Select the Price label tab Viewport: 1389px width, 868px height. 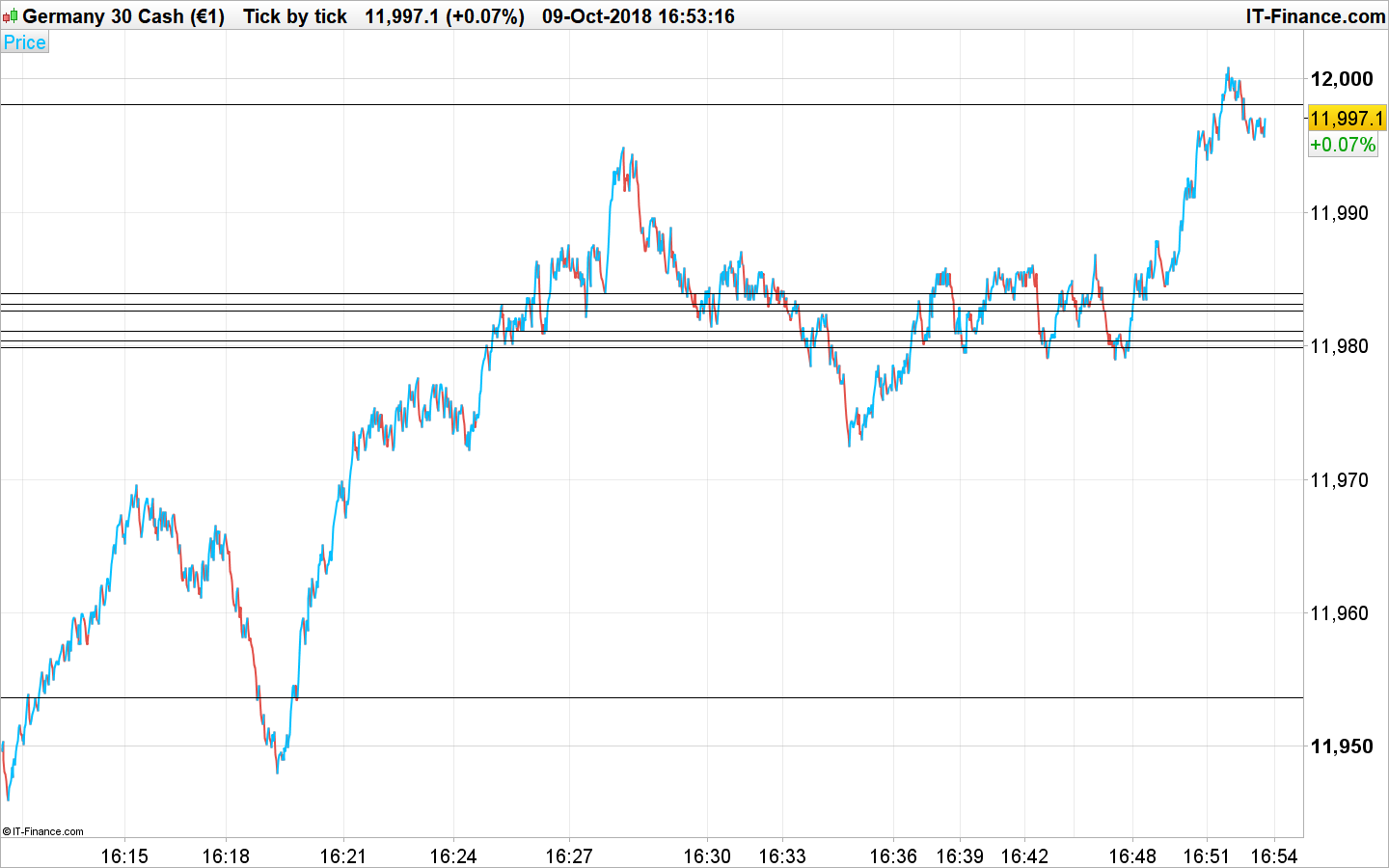[x=25, y=42]
